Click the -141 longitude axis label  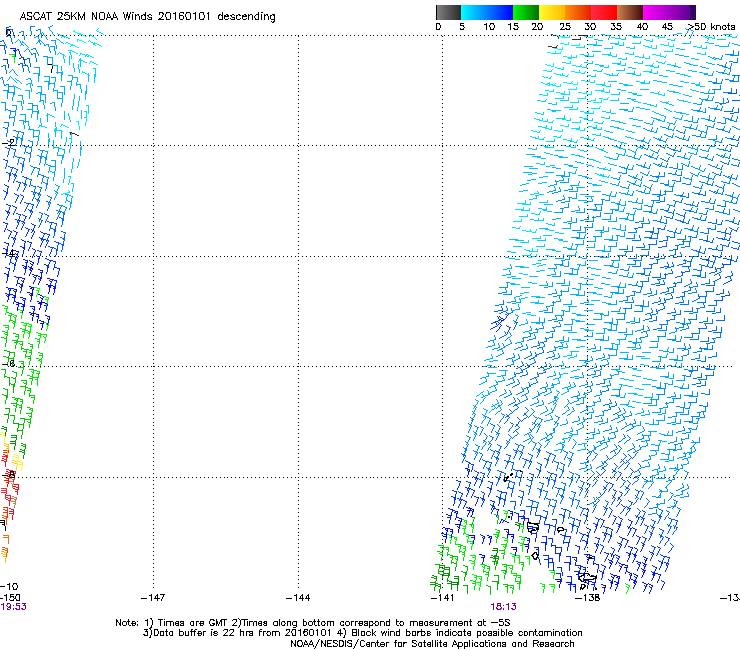(x=442, y=598)
